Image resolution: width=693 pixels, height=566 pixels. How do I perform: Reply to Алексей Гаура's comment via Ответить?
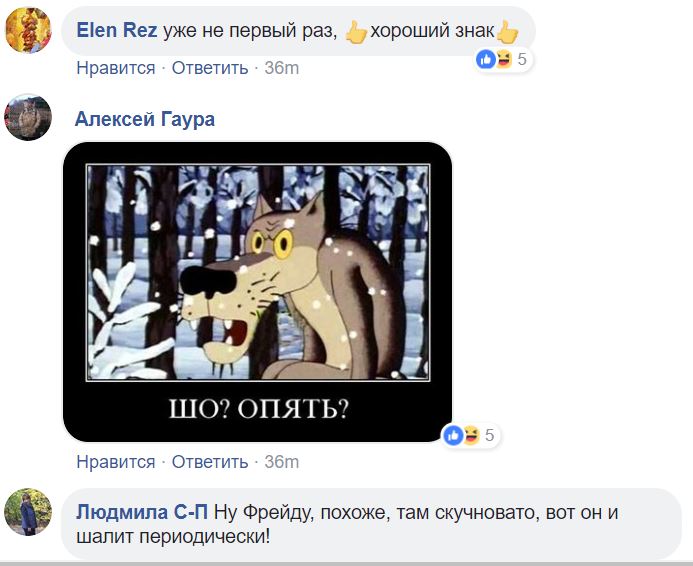pos(210,462)
